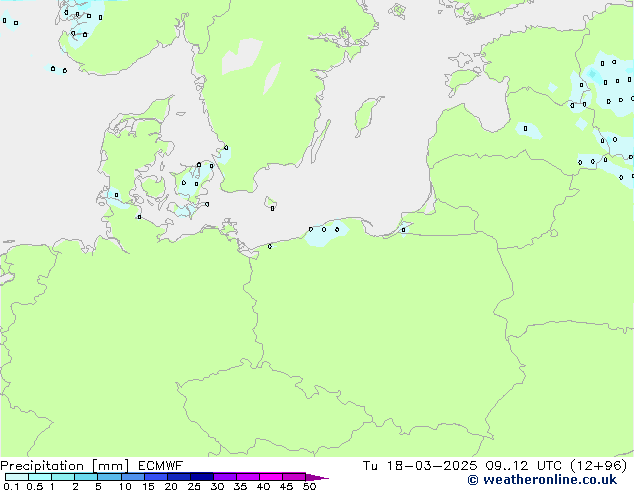
Task: Click the legend value '10'
Action: click(x=125, y=486)
